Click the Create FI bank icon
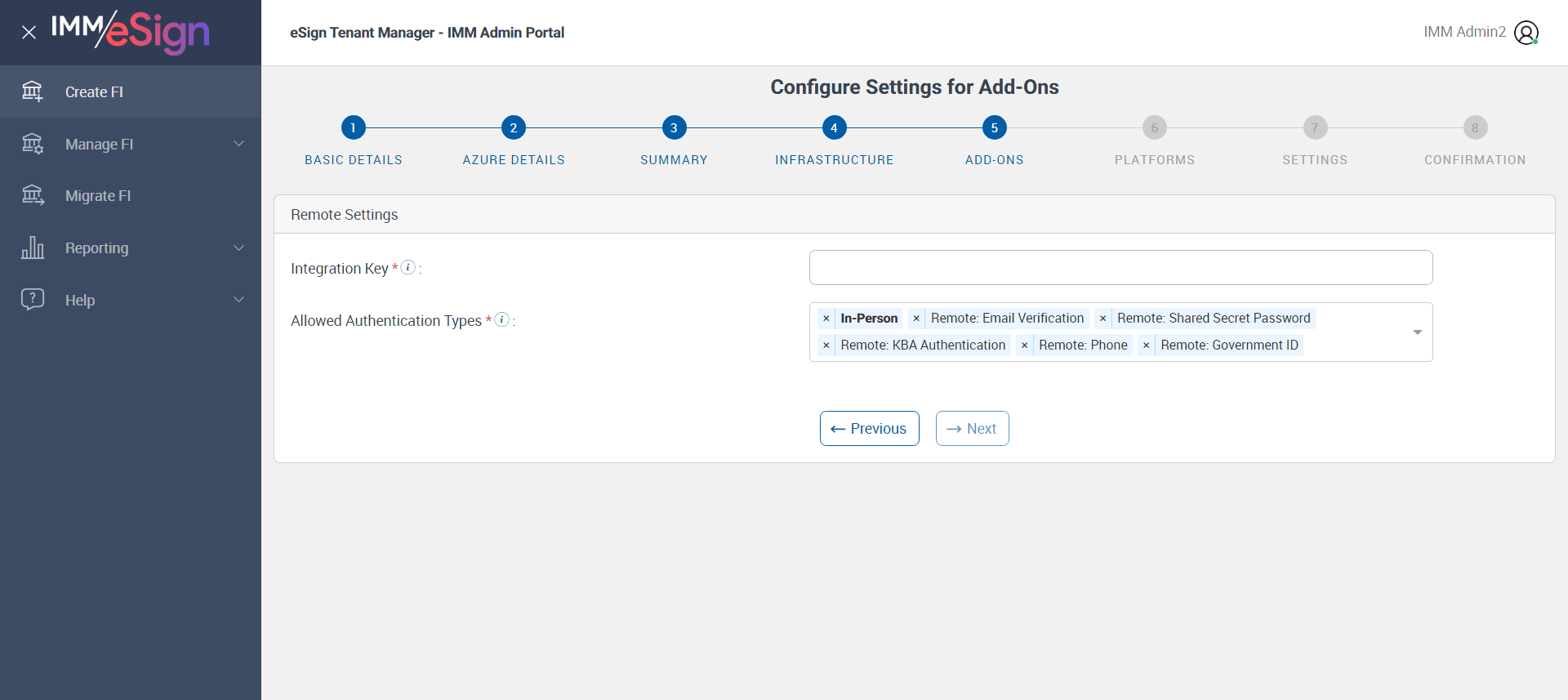This screenshot has height=700, width=1568. 33,91
